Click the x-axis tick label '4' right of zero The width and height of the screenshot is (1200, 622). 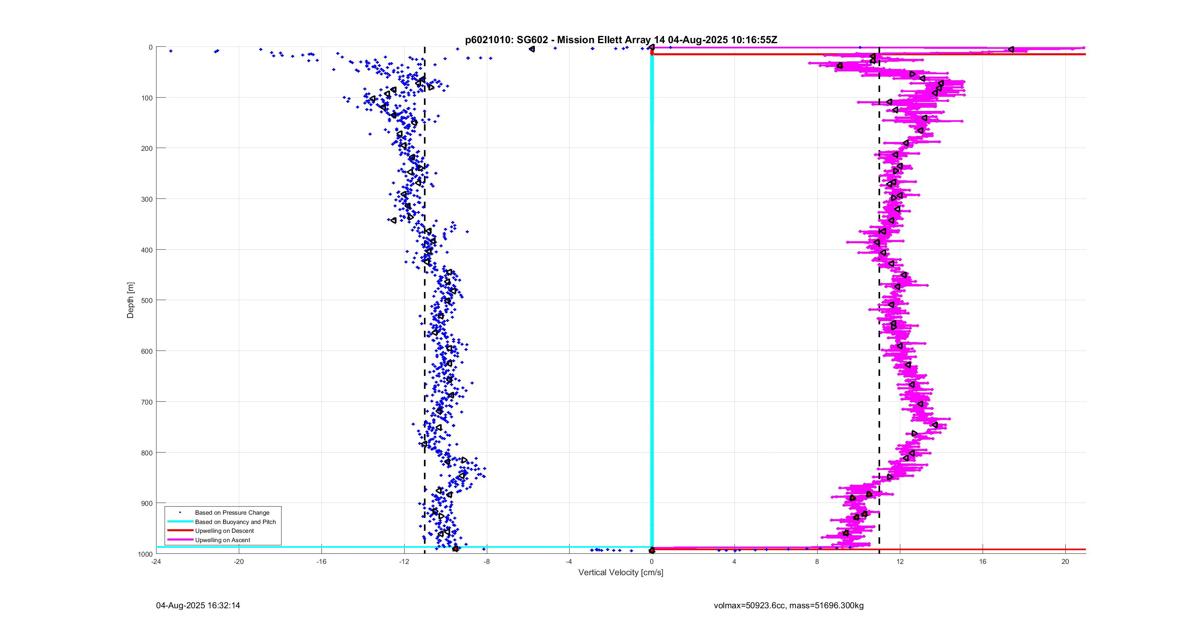(x=734, y=561)
